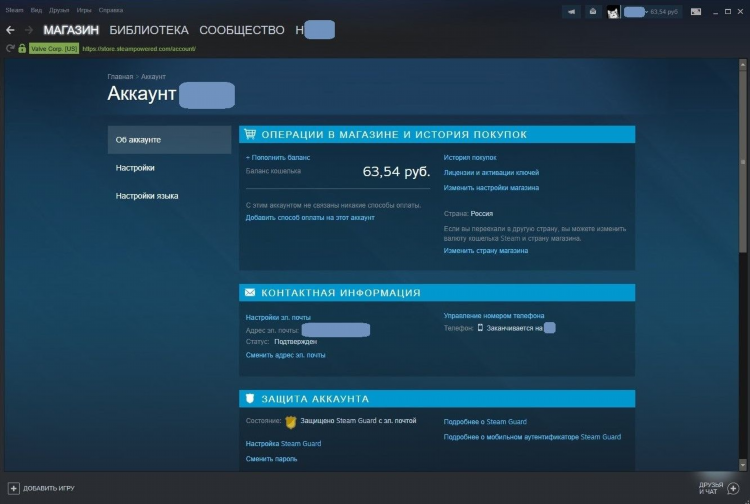This screenshot has width=750, height=504.
Task: Switch to the БИБЛИОТЕКА tab
Action: 149,30
